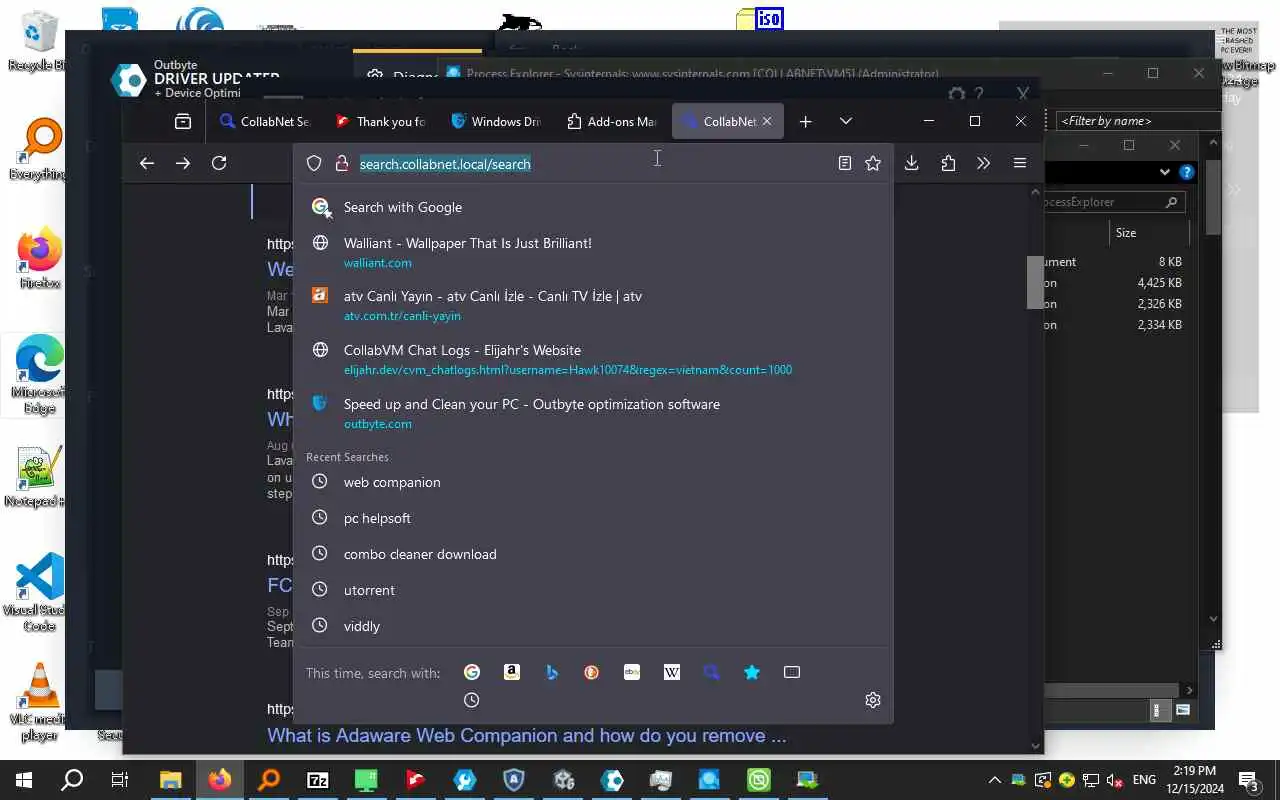Select recent search 'viddly'
Image resolution: width=1280 pixels, height=800 pixels.
pos(592,626)
